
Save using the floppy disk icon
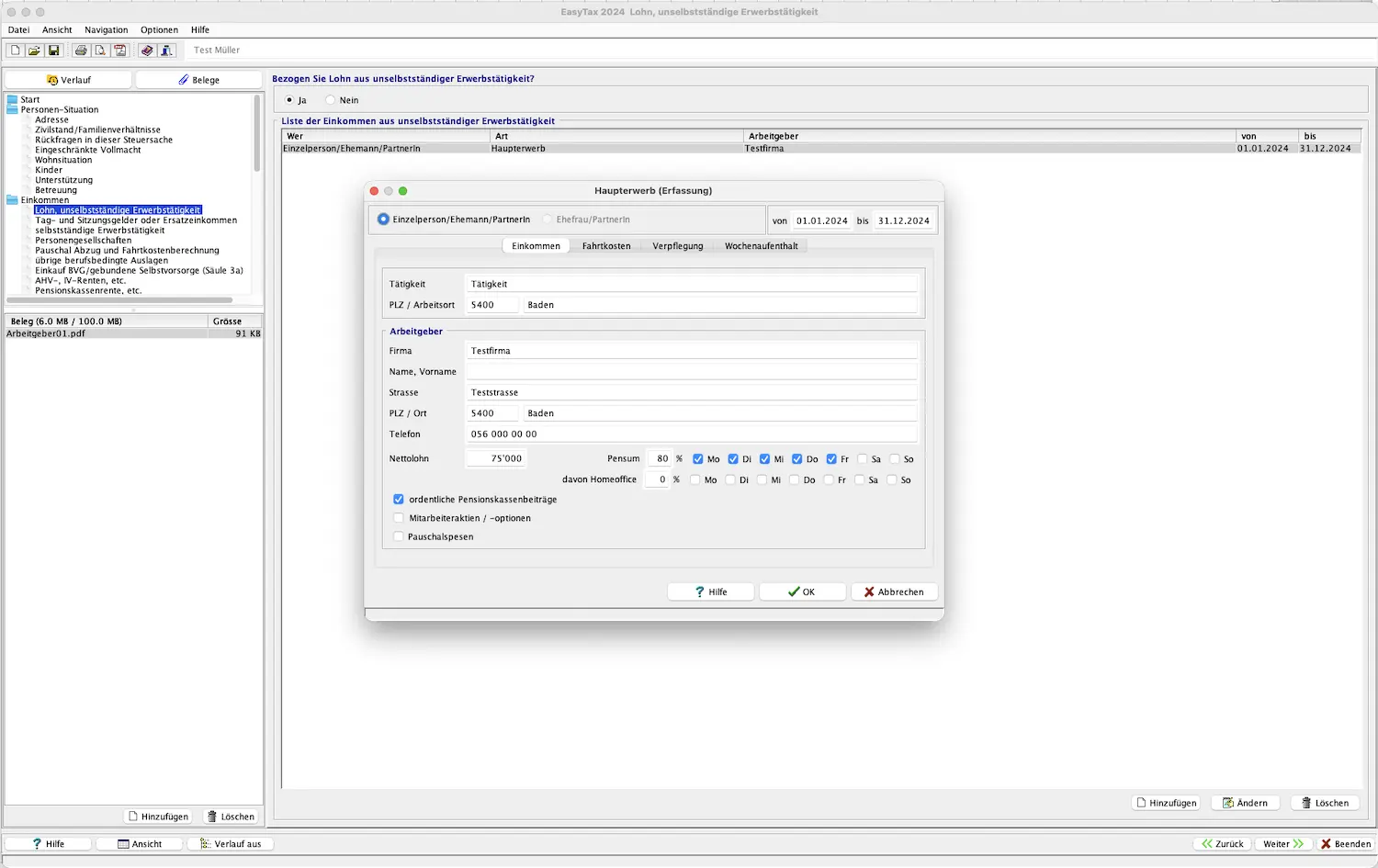click(x=53, y=51)
